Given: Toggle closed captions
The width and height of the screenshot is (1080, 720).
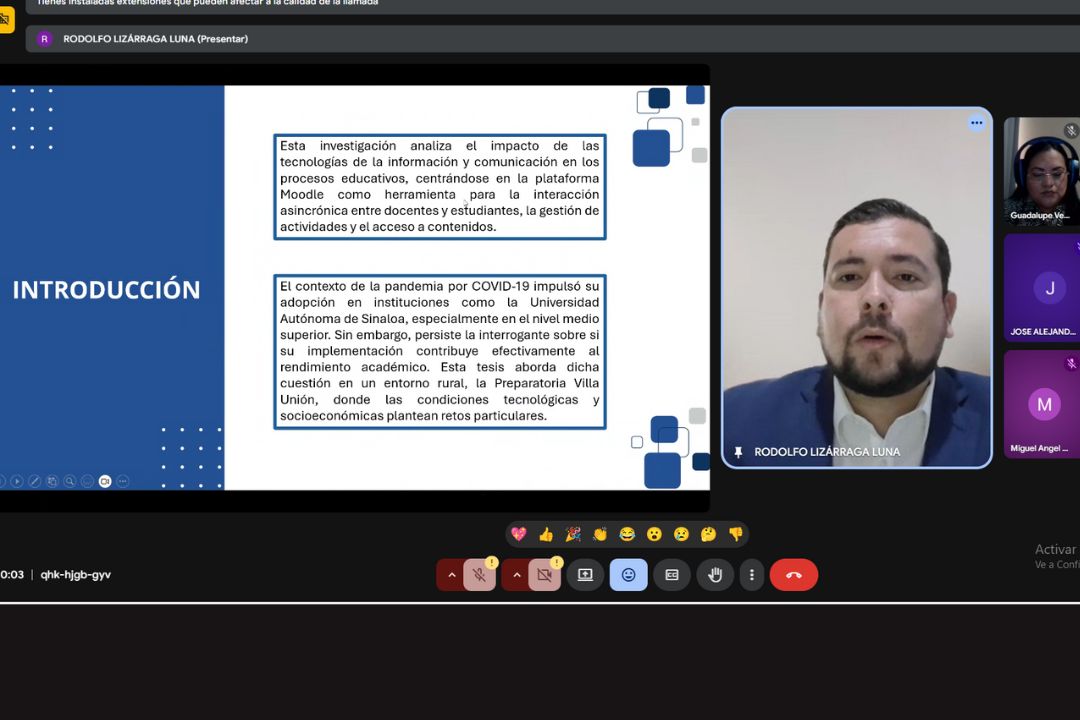Looking at the screenshot, I should (672, 575).
